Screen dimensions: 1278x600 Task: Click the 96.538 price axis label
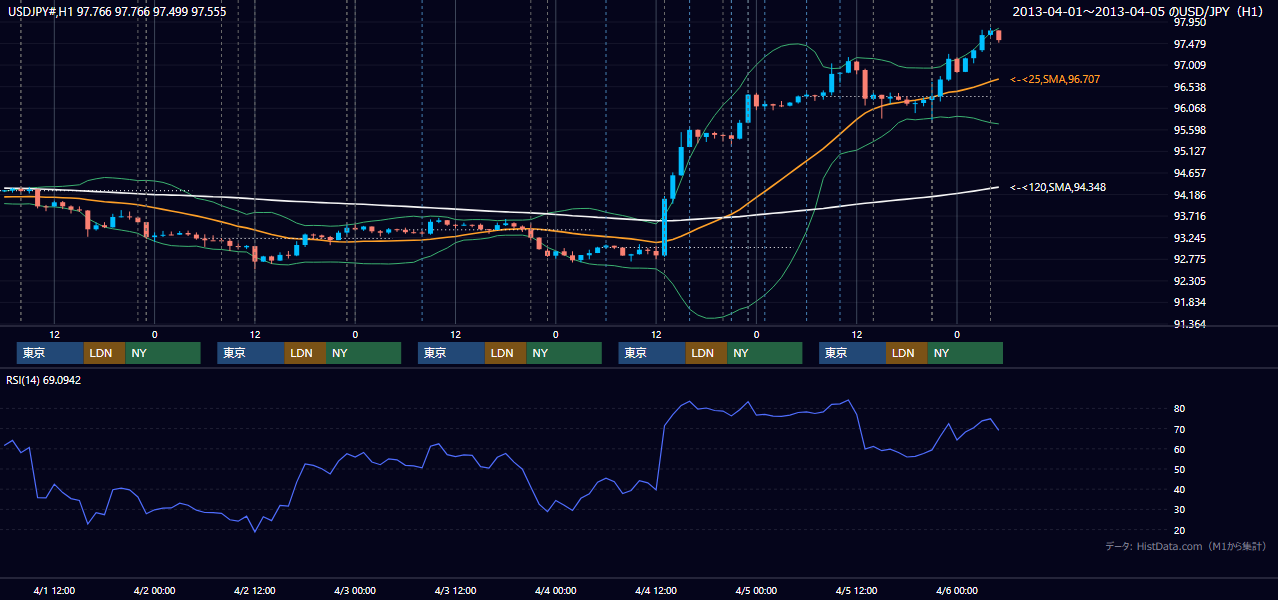point(1188,87)
